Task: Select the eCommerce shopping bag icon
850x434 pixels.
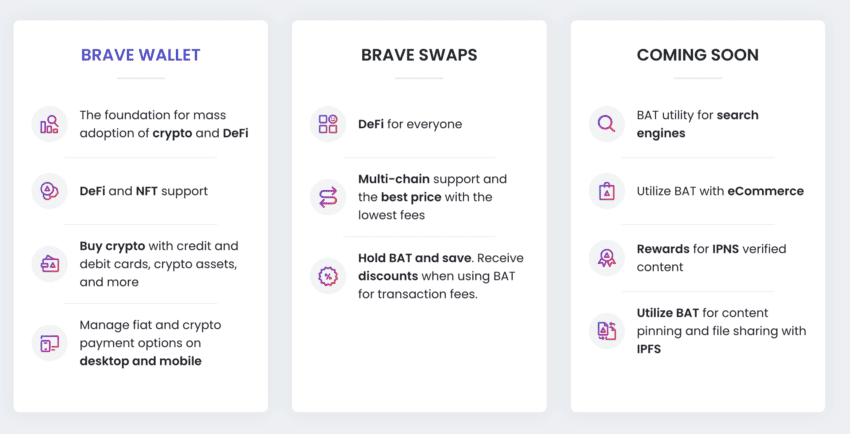Action: point(606,191)
